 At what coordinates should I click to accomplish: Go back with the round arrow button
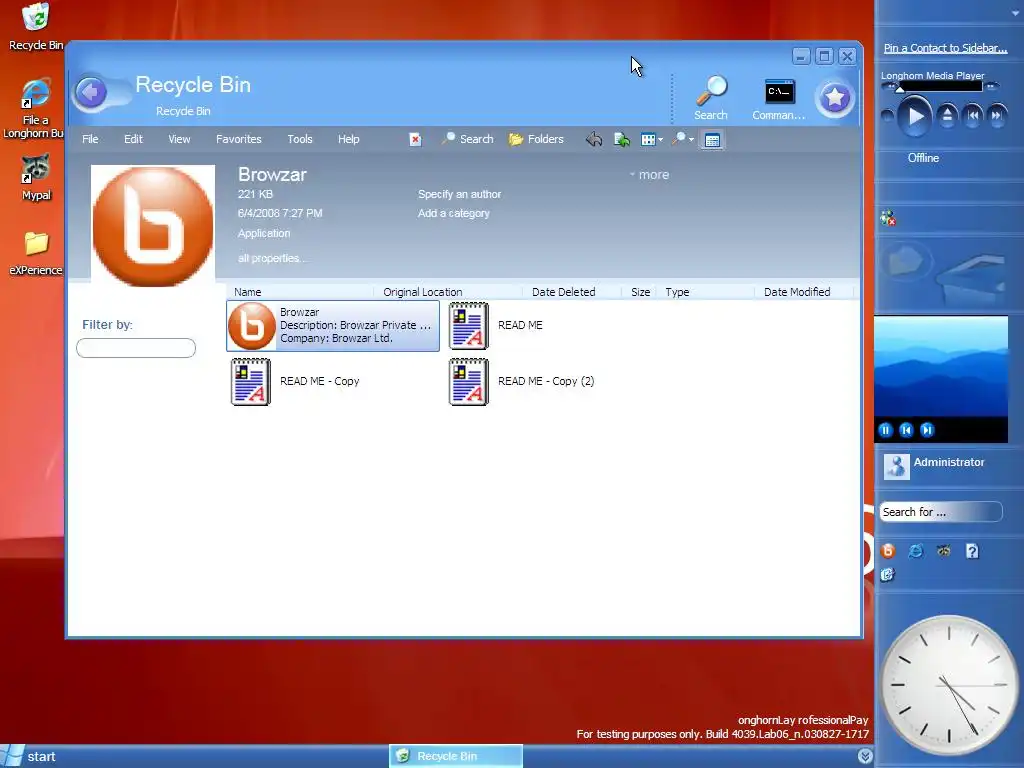click(x=91, y=92)
